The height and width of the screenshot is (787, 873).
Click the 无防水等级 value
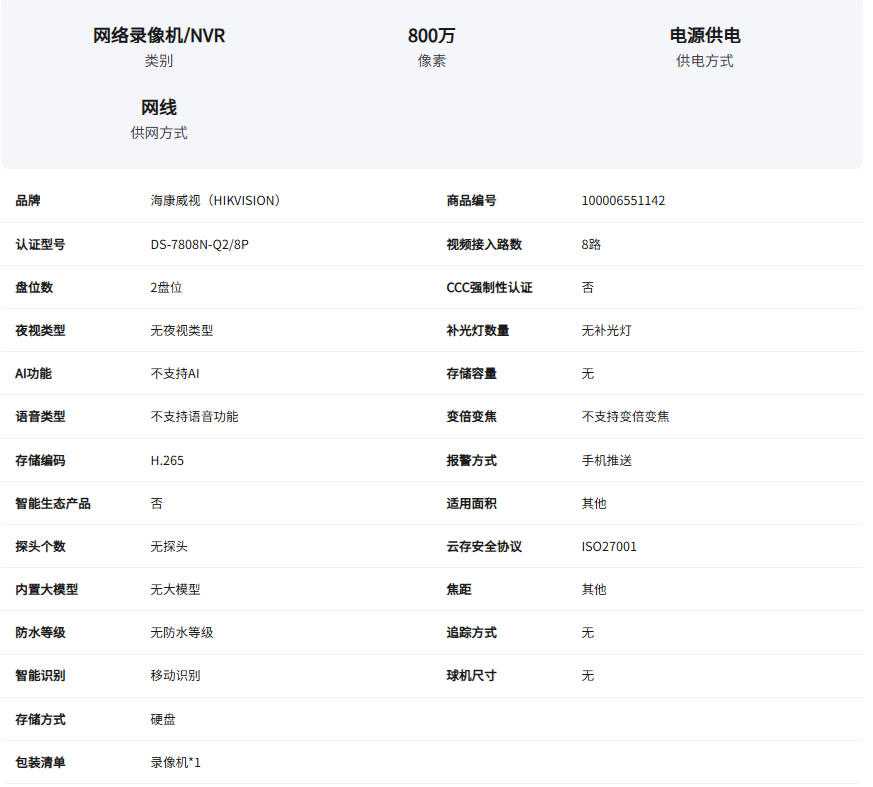tap(182, 632)
